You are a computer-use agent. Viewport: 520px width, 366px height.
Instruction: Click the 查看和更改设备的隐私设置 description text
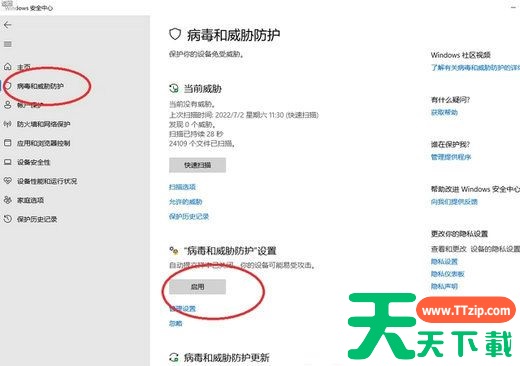coord(475,249)
